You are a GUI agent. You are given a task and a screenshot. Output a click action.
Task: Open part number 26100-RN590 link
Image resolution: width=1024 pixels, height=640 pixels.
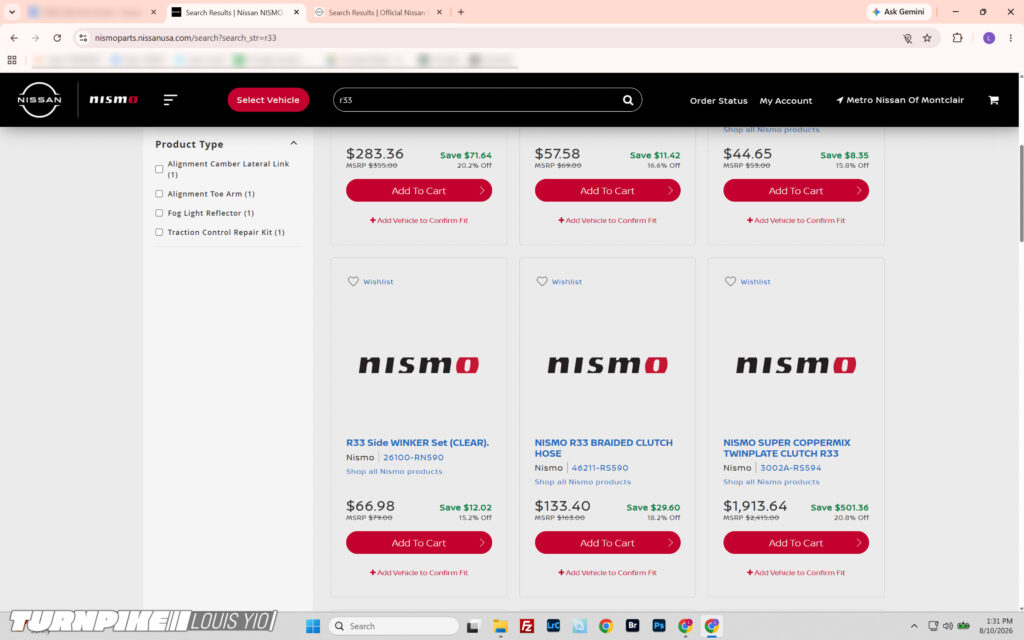413,457
